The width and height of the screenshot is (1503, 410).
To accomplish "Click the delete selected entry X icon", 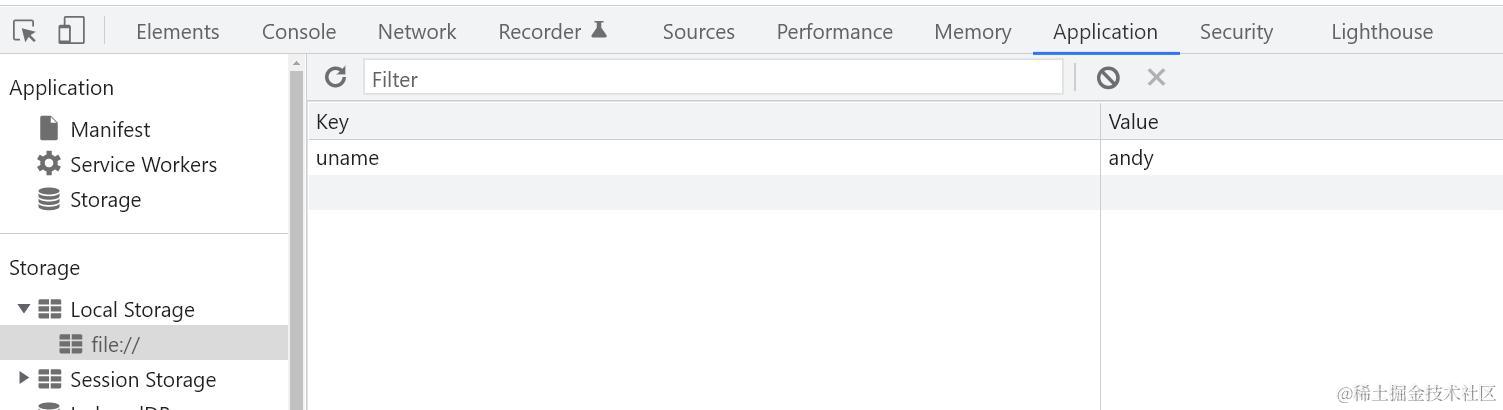I will 1156,77.
